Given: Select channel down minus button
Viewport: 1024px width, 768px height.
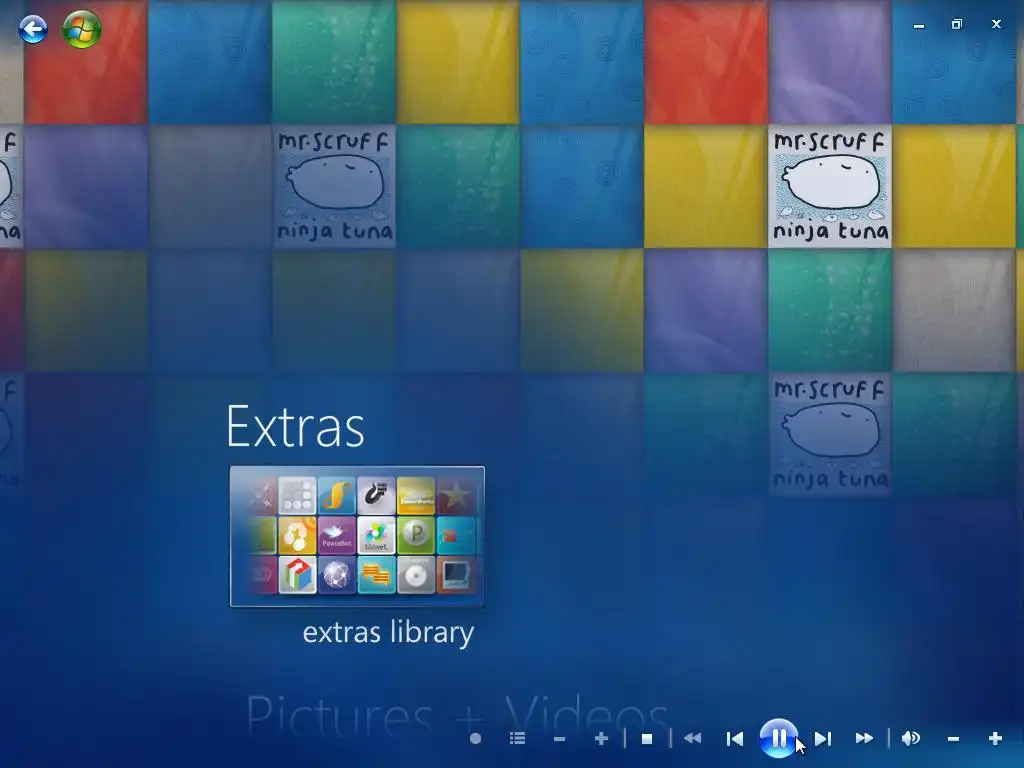Looking at the screenshot, I should (x=559, y=739).
